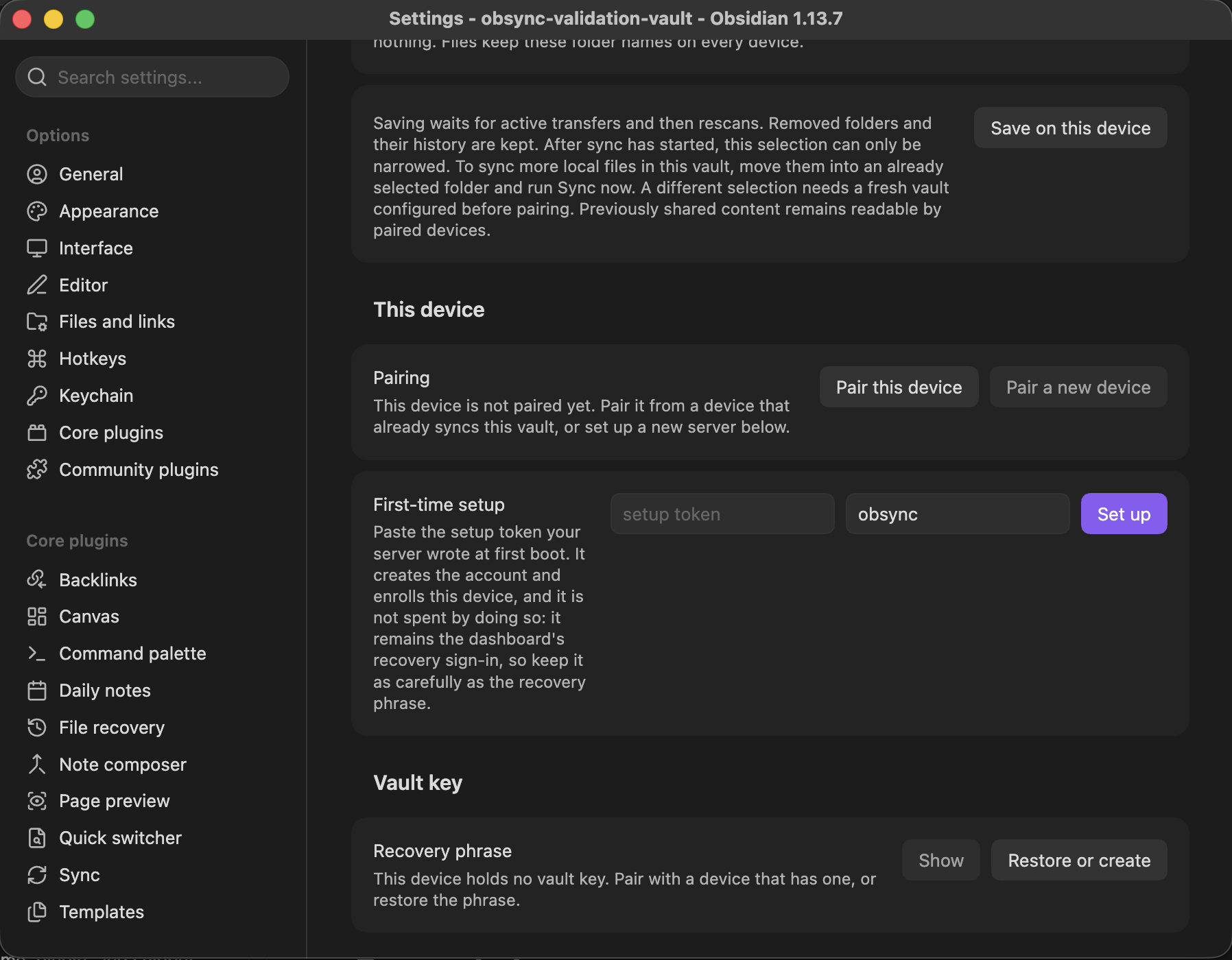Viewport: 1232px width, 960px height.
Task: Click the Page preview eye icon
Action: [37, 801]
